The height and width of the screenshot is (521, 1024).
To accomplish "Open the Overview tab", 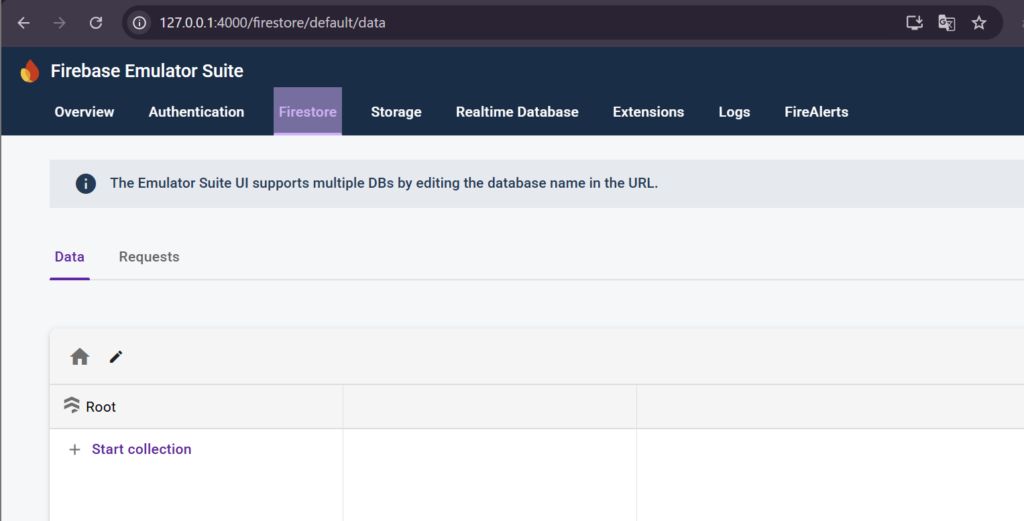I will pos(84,112).
